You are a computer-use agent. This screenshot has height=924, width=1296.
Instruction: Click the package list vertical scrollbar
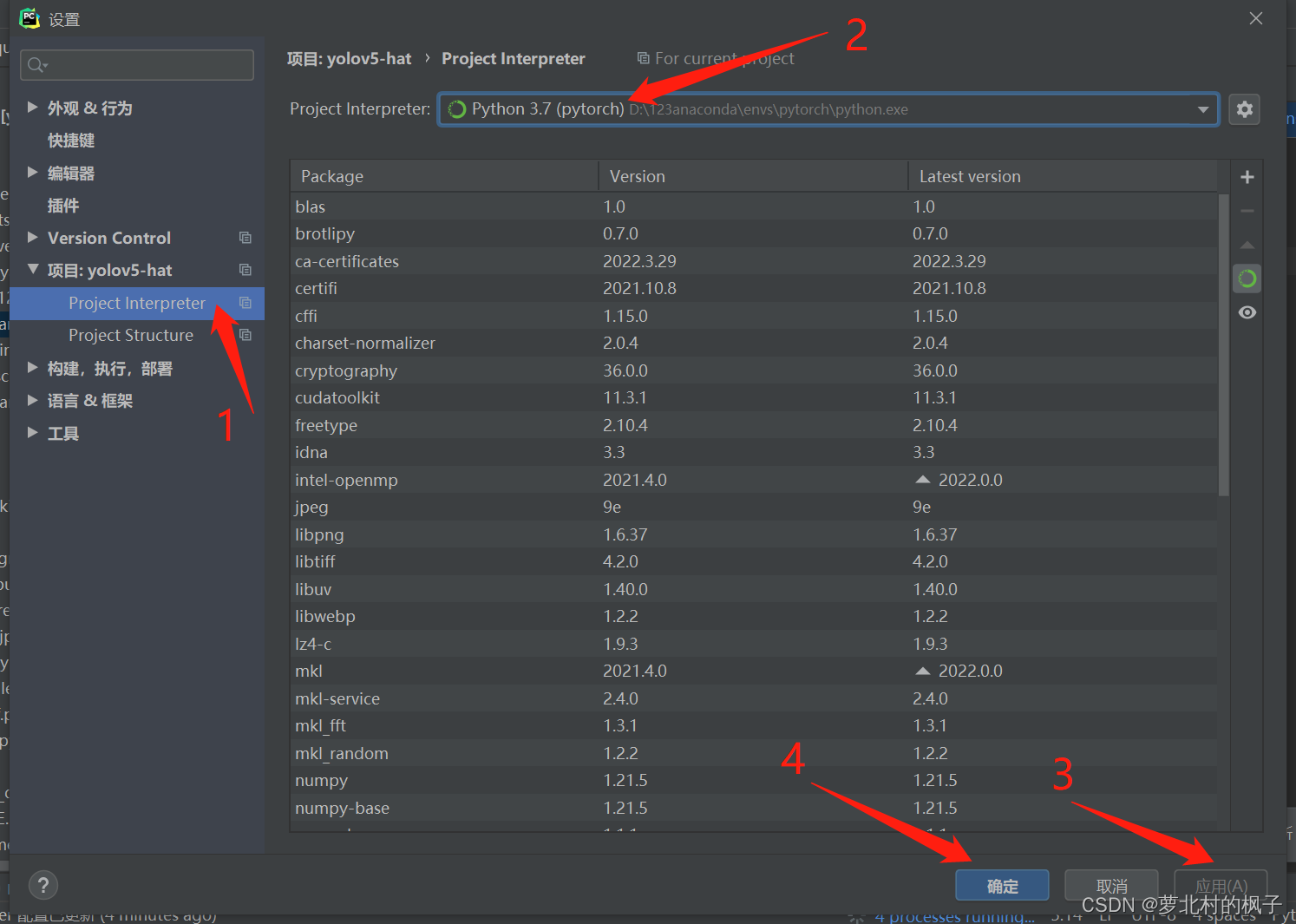point(1224,344)
